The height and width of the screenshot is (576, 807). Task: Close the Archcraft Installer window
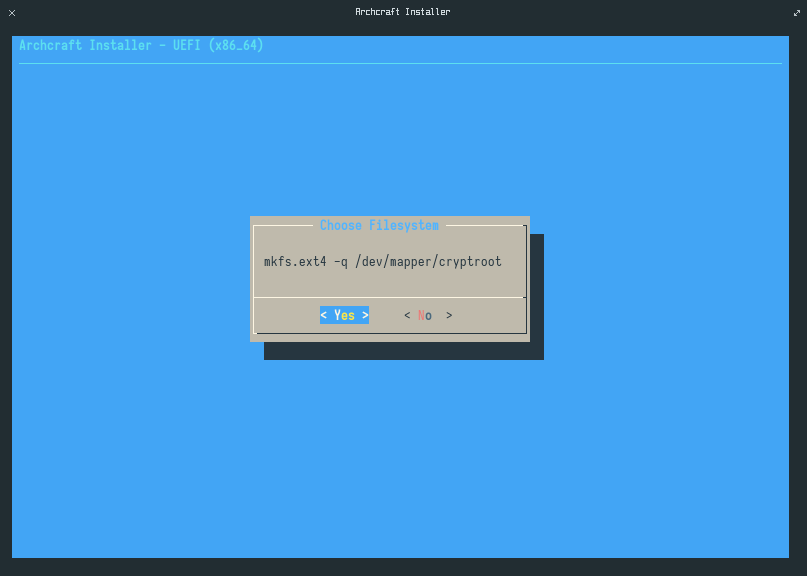click(x=12, y=13)
